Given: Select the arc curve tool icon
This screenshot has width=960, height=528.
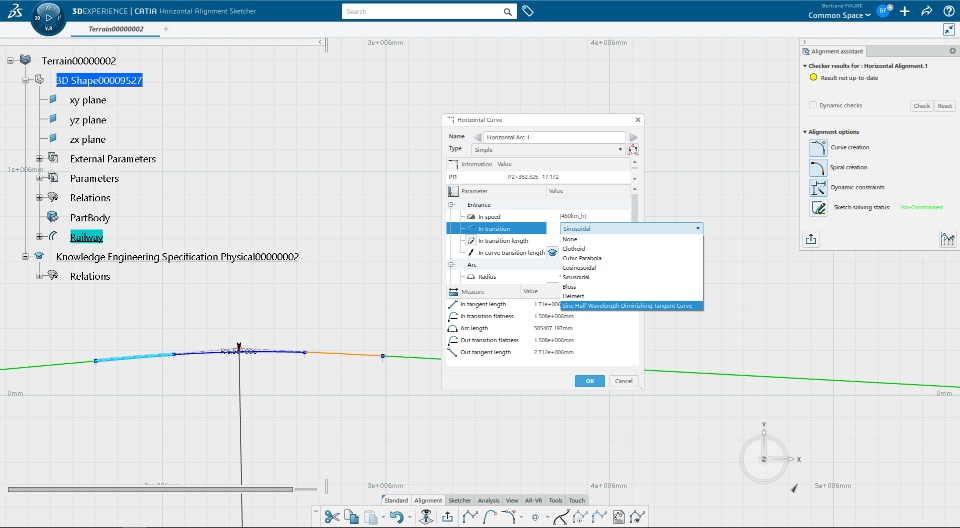Looking at the screenshot, I should (x=490, y=517).
